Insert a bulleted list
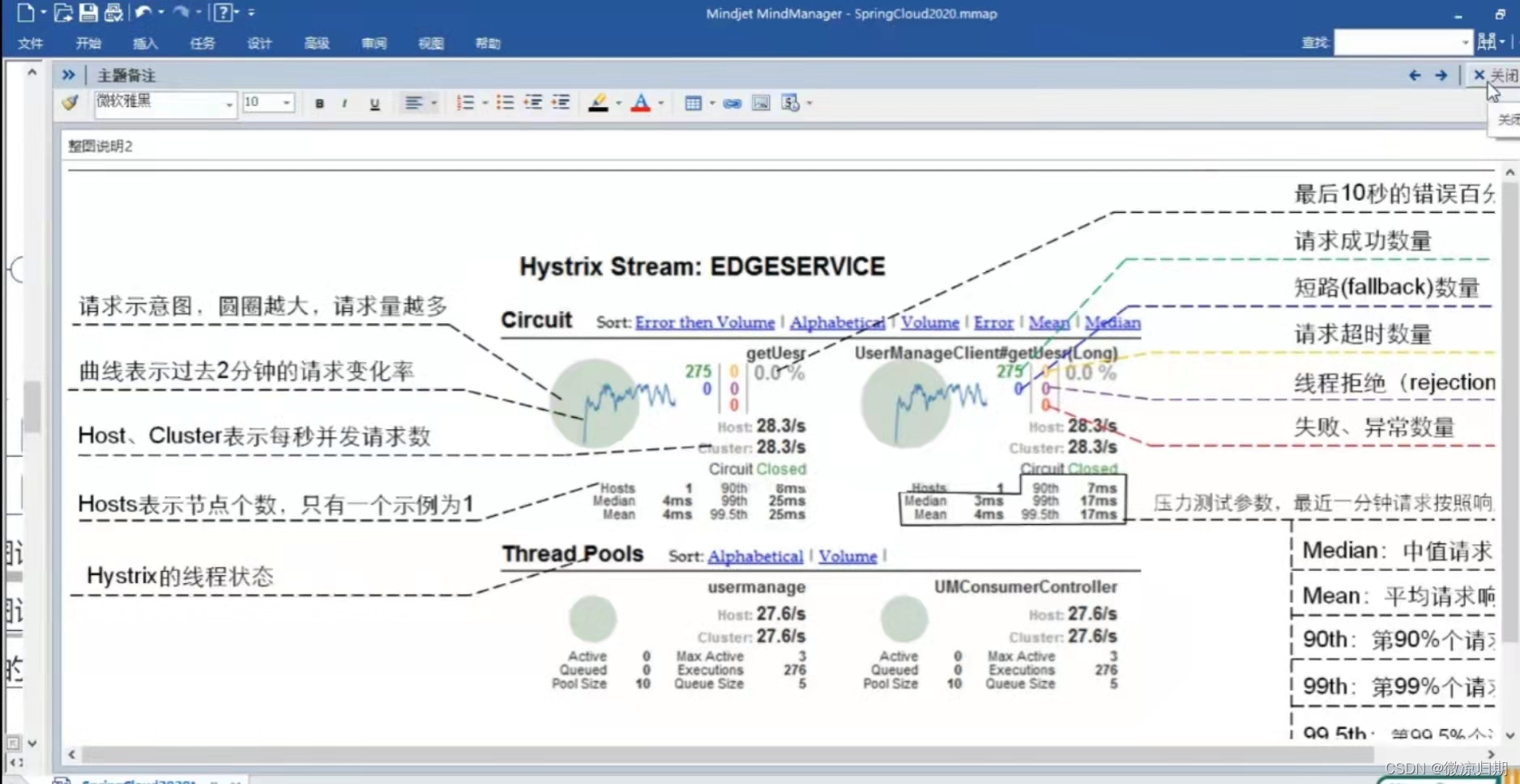Image resolution: width=1520 pixels, height=784 pixels. coord(505,103)
